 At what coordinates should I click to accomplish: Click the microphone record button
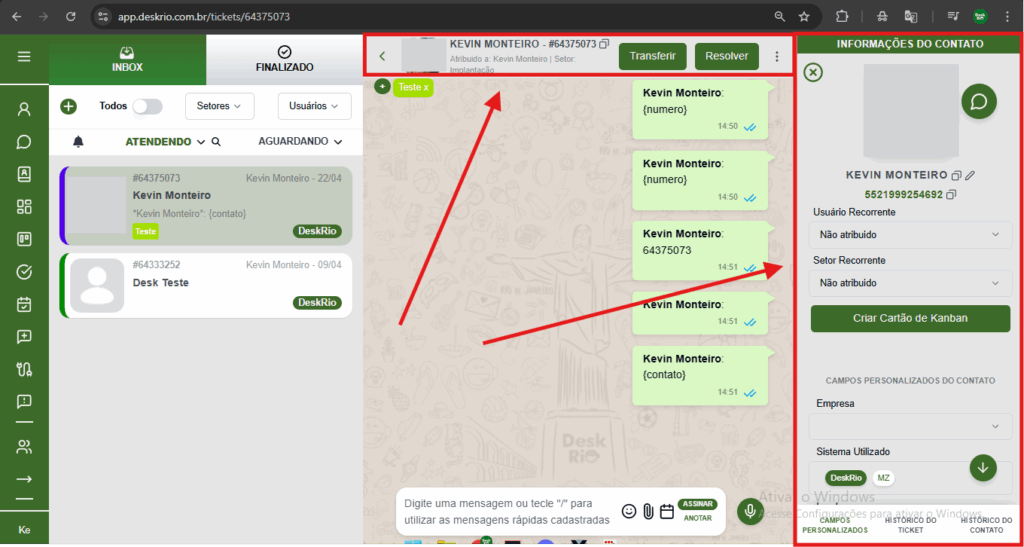(750, 512)
